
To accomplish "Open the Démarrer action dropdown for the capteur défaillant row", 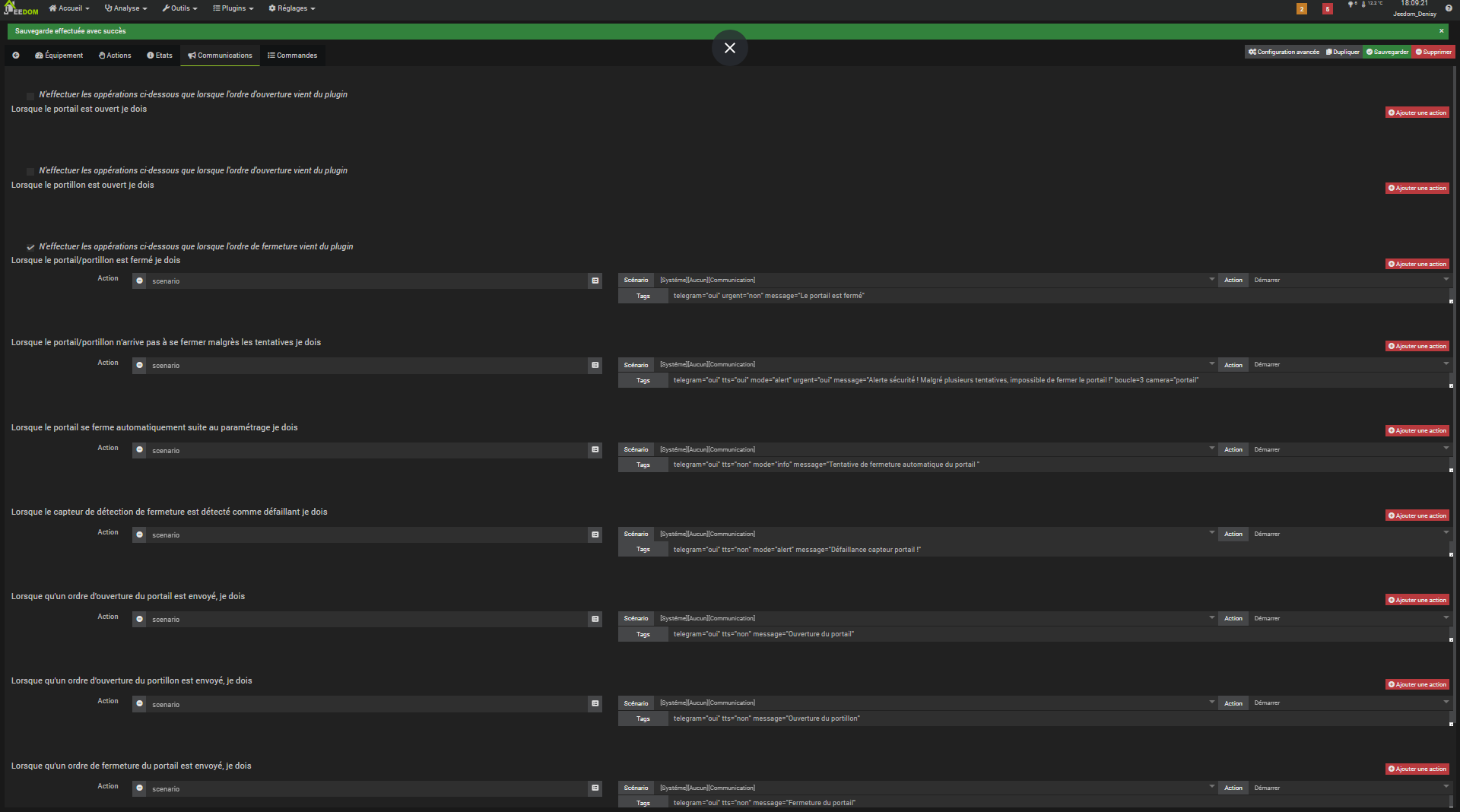I will coord(1350,534).
